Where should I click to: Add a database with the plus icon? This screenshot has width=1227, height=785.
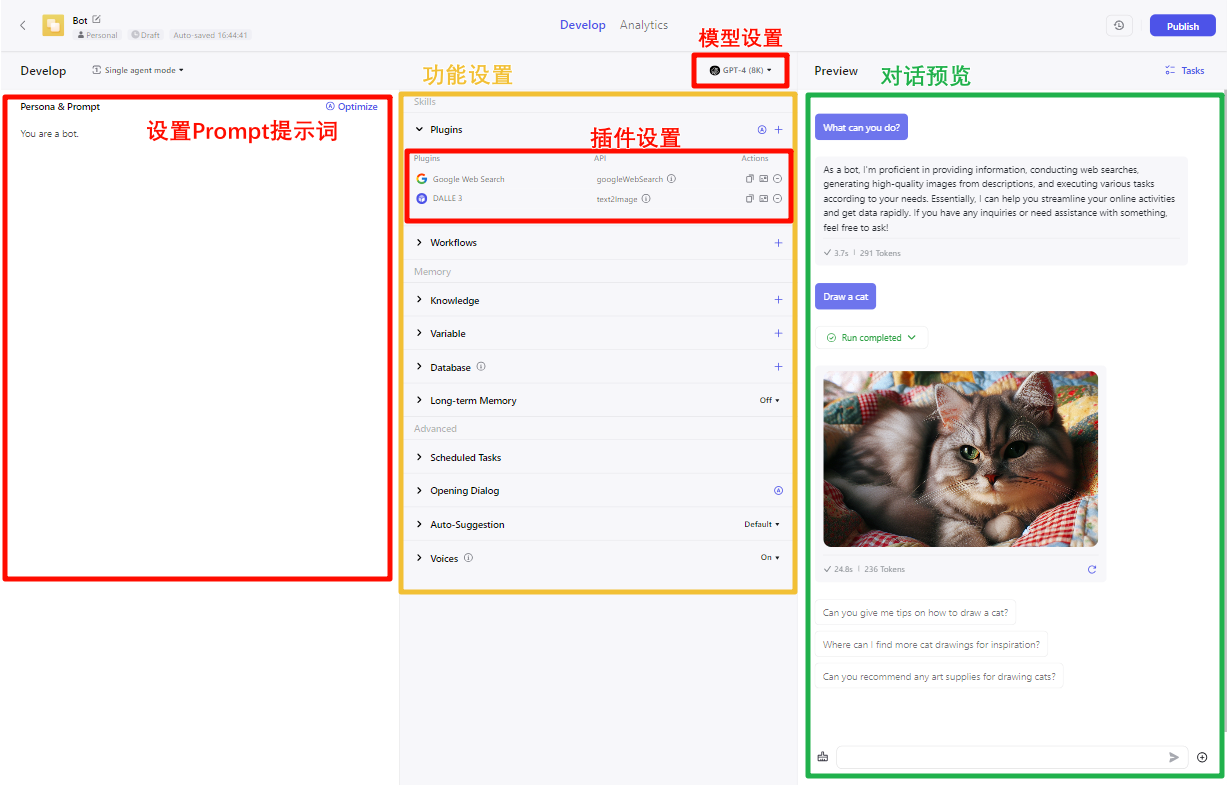pyautogui.click(x=779, y=367)
